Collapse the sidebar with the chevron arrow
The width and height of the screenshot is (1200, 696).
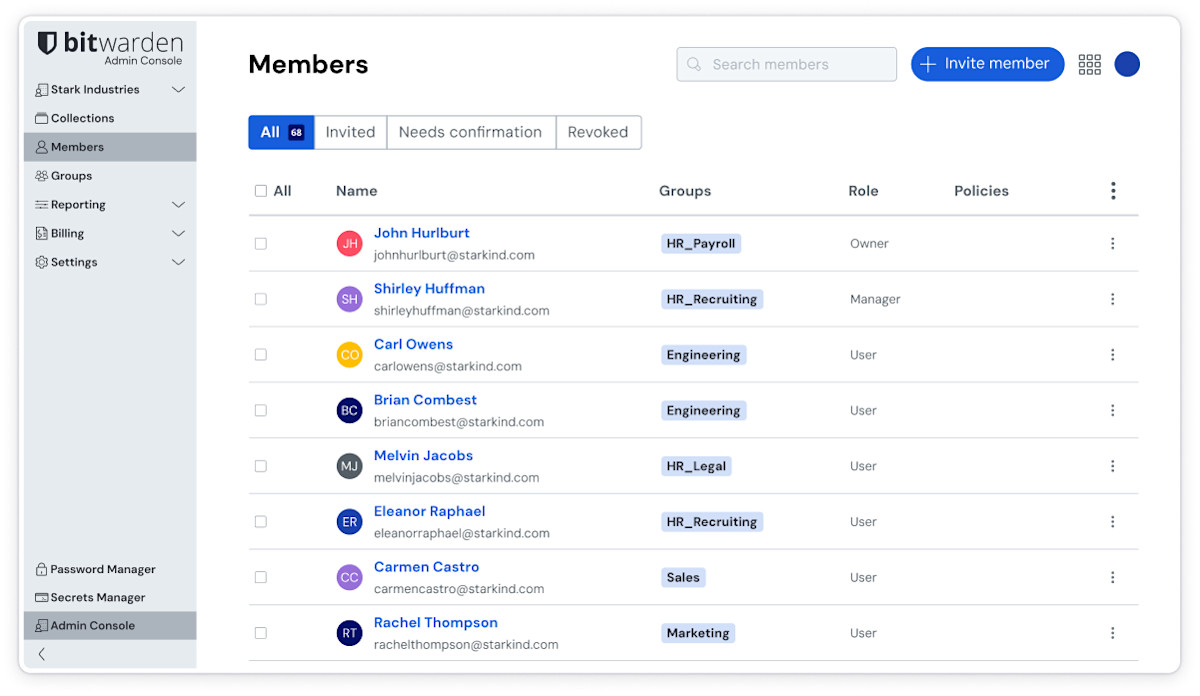click(42, 654)
